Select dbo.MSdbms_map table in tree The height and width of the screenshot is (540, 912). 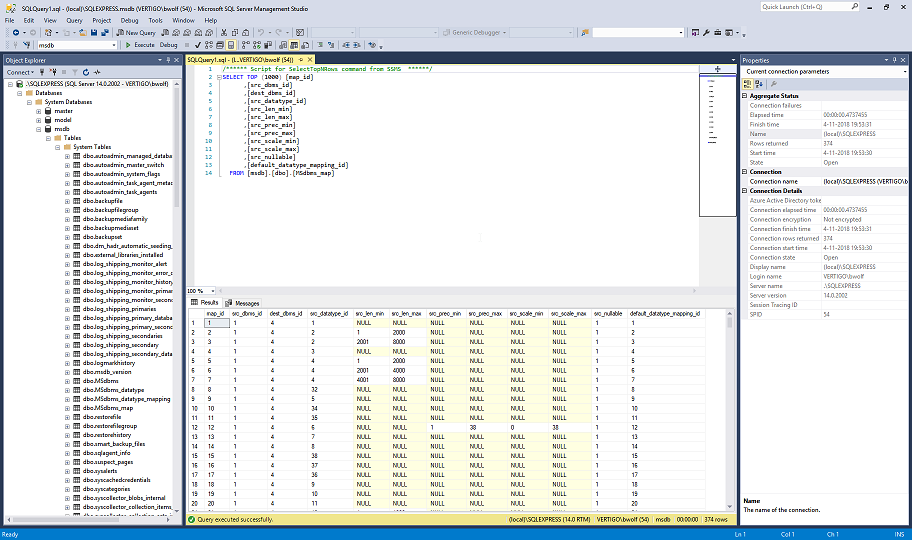pyautogui.click(x=108, y=408)
